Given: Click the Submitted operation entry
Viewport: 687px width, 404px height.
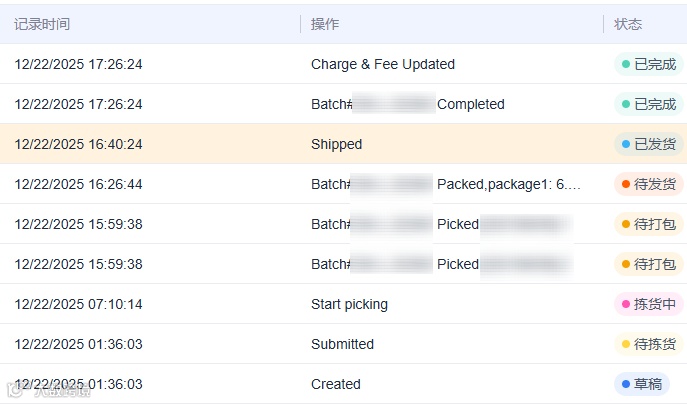Looking at the screenshot, I should [x=342, y=344].
